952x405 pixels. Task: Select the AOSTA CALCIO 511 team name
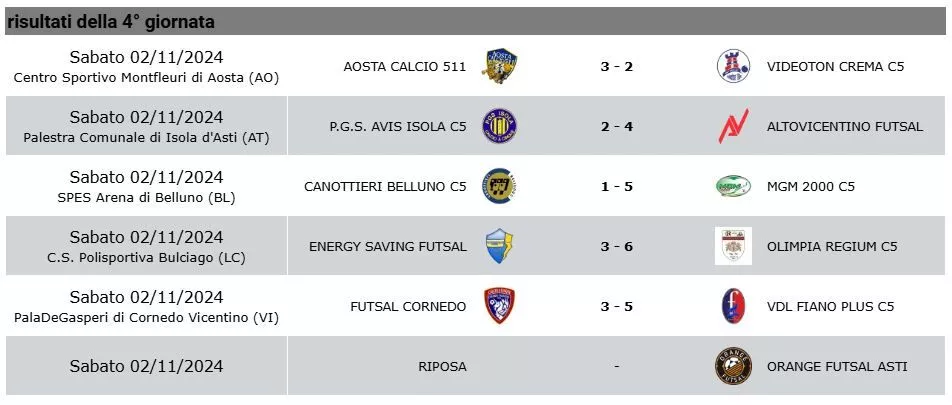pos(405,67)
